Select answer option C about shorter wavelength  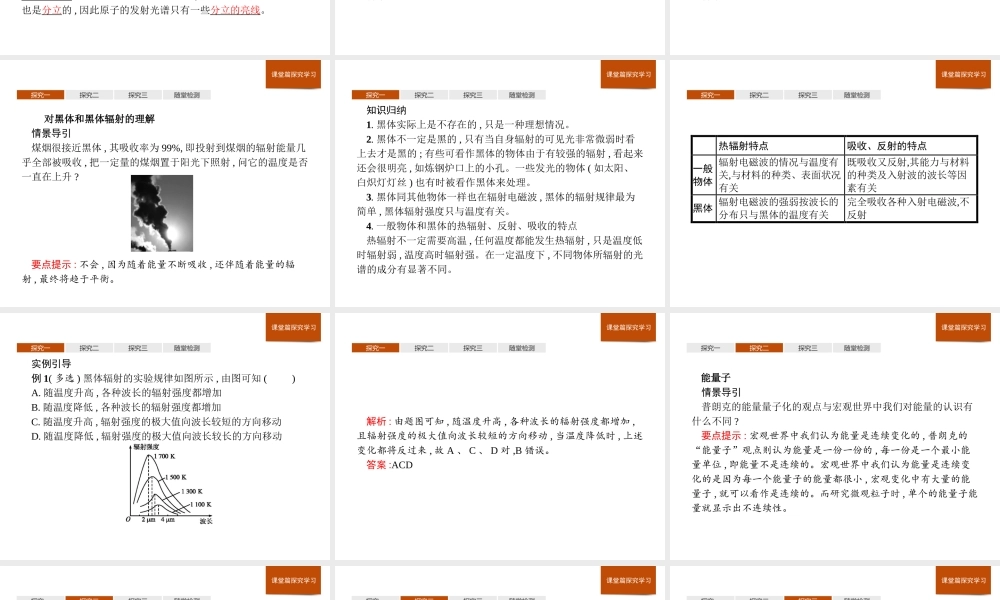156,421
